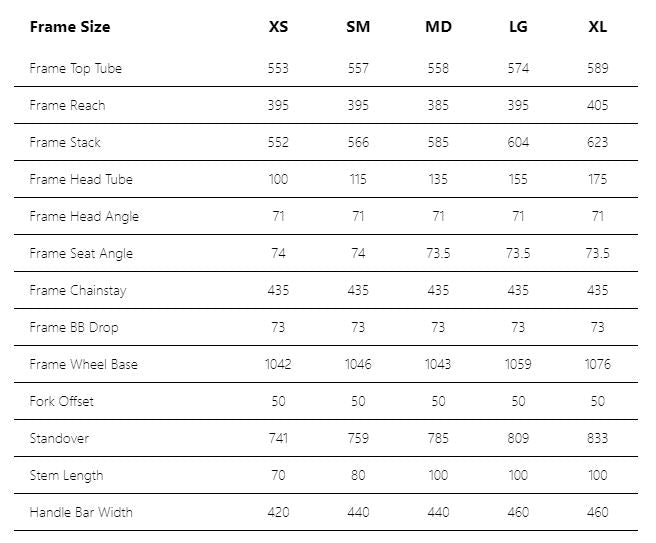Click the XL Standover value 833
Viewport: 656px width, 543px height.
pyautogui.click(x=598, y=438)
